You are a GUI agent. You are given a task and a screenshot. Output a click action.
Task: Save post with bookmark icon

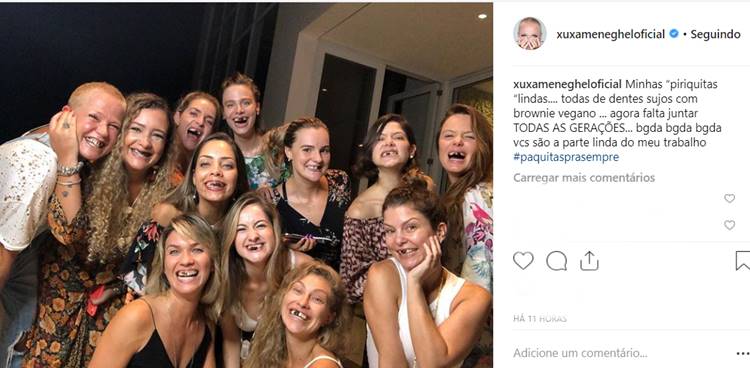tap(743, 261)
